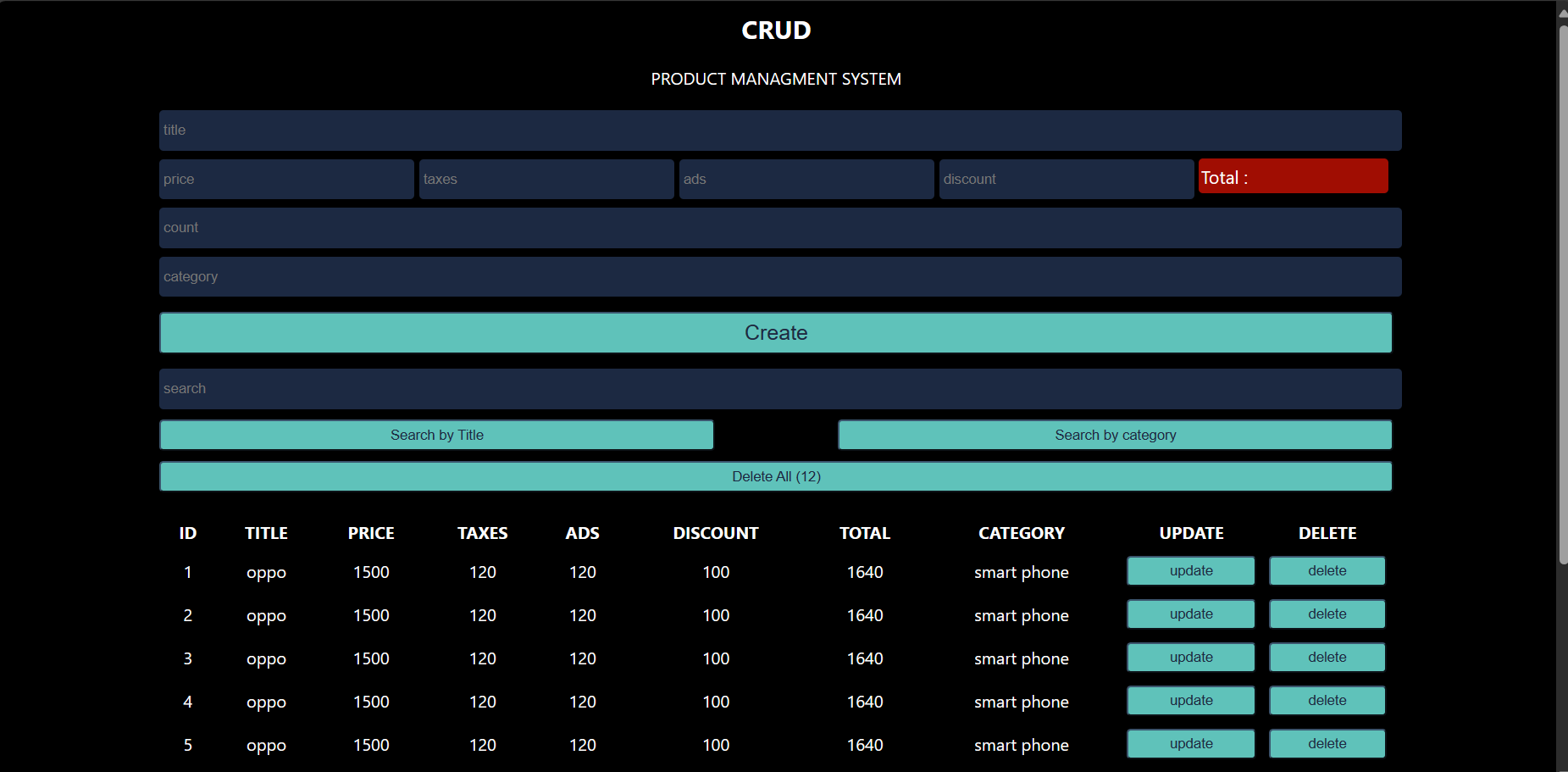Click the PRICE column header
Screen dimensions: 1568x772
[x=371, y=533]
